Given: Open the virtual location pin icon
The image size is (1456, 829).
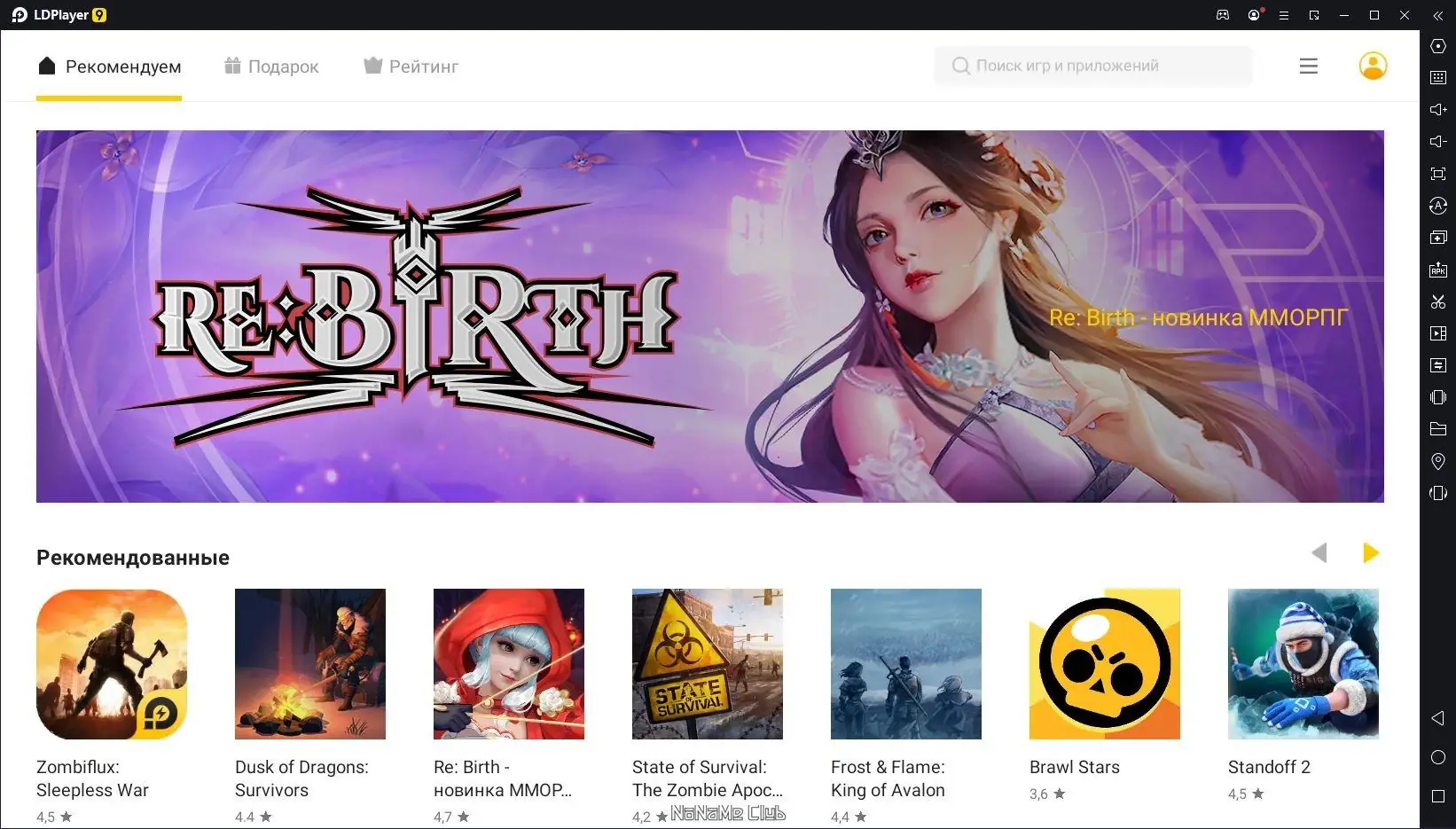Looking at the screenshot, I should [1438, 461].
